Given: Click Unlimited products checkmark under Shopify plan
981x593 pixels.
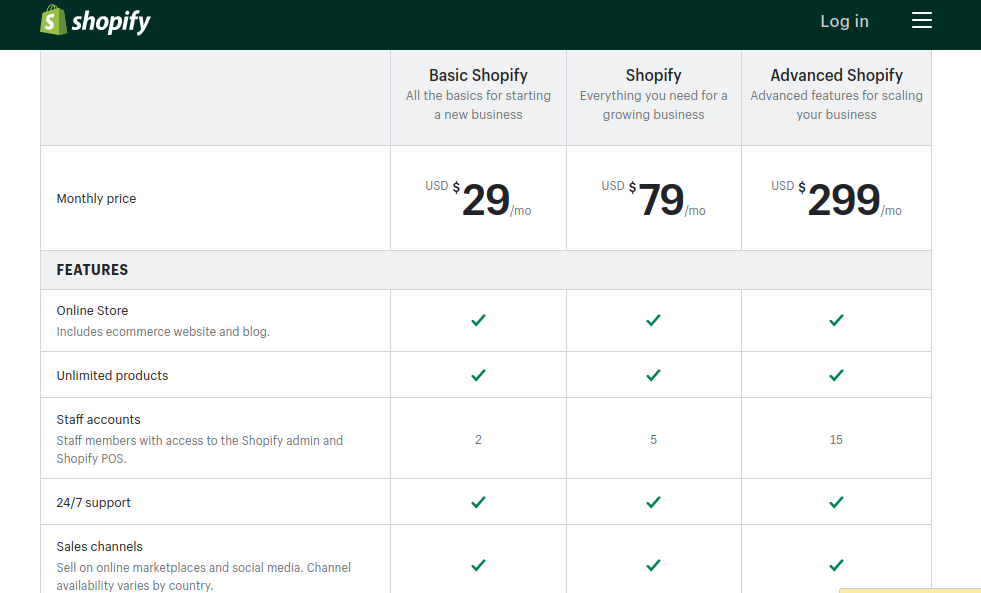Looking at the screenshot, I should [x=653, y=375].
